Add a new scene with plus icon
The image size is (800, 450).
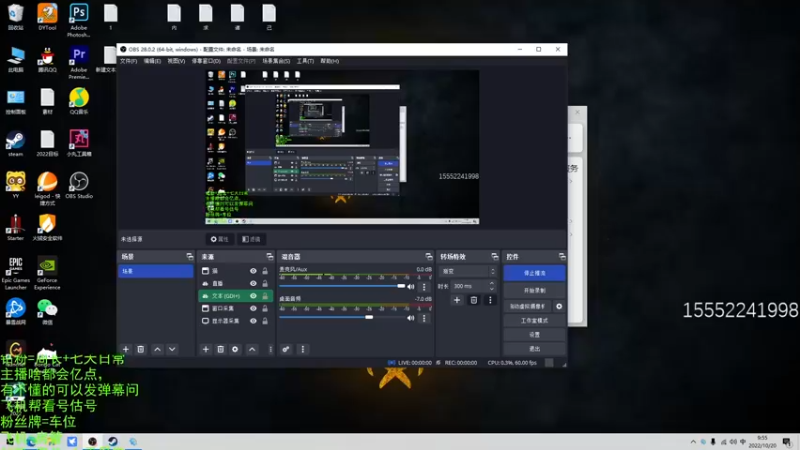point(126,349)
